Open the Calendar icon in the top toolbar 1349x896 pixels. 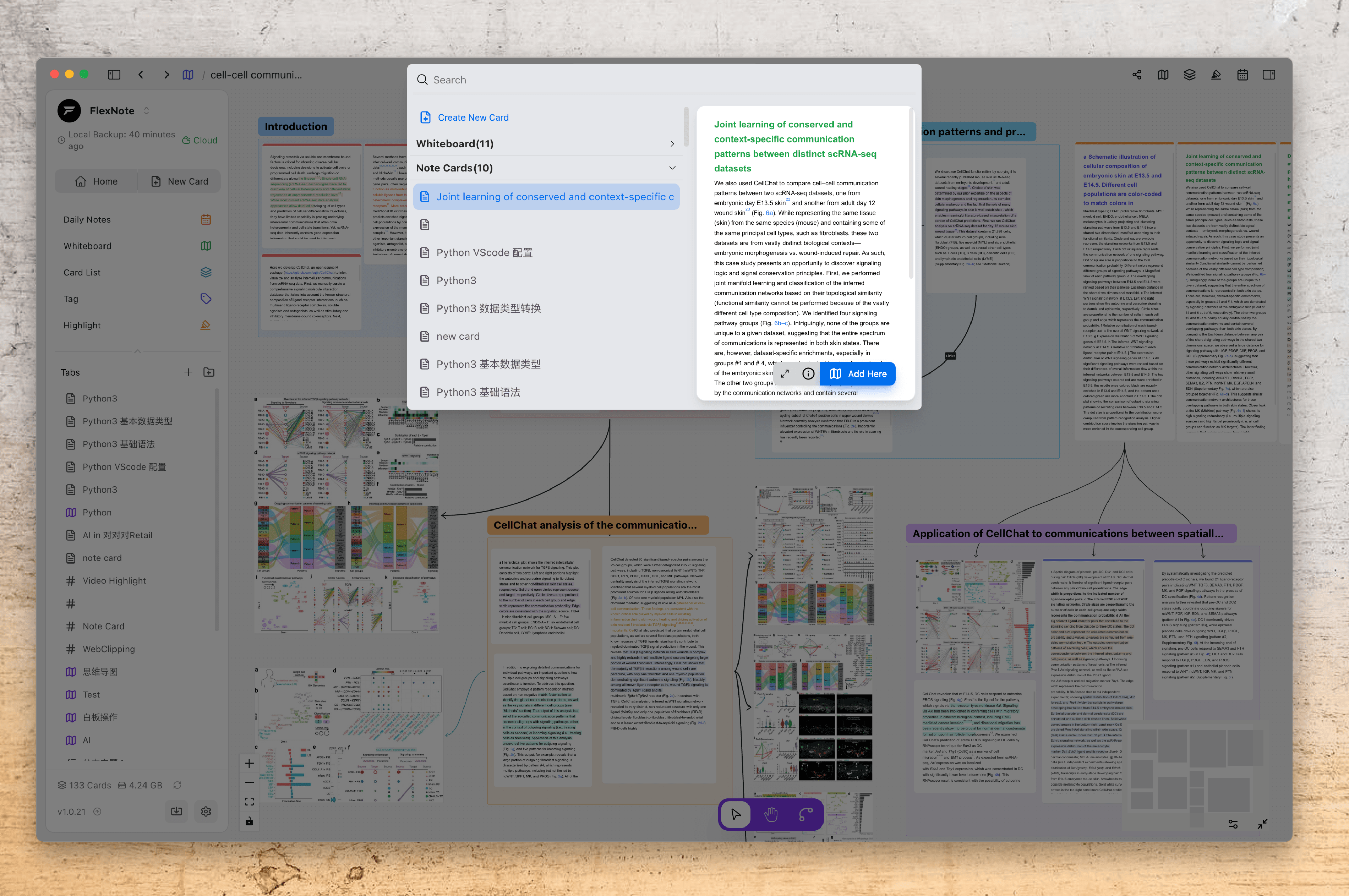1242,74
